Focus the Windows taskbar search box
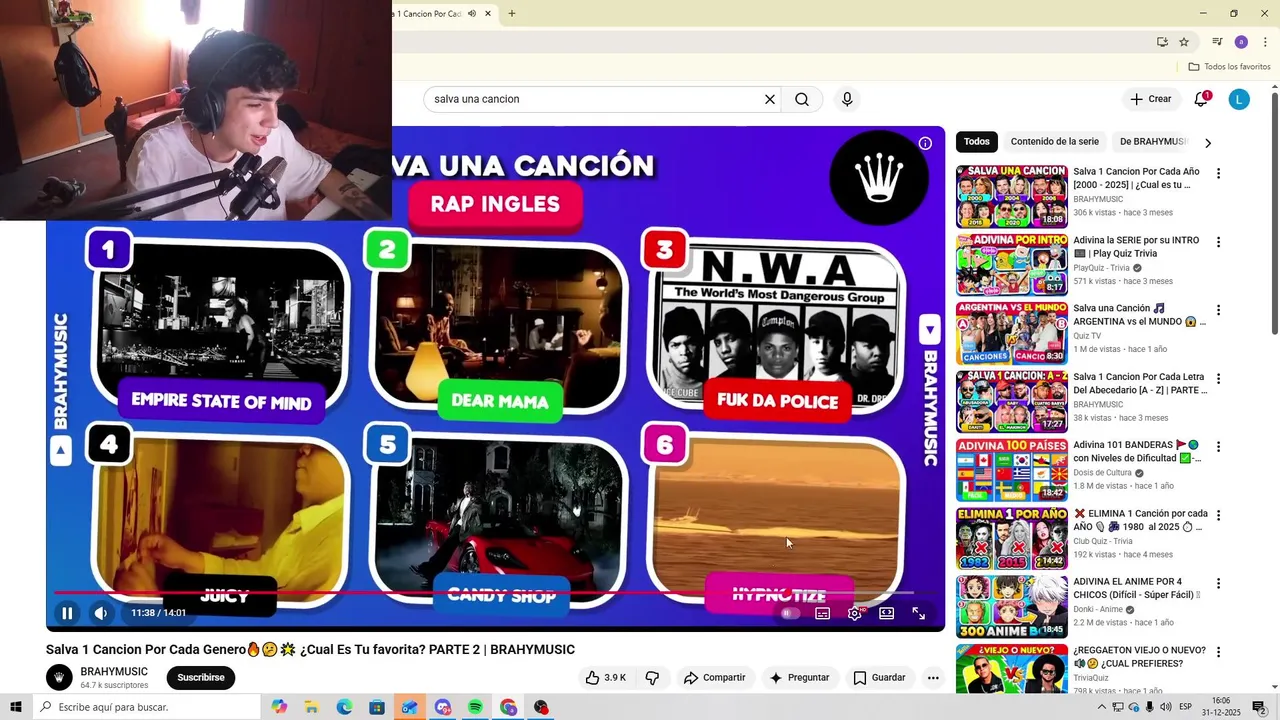1280x720 pixels. click(147, 707)
